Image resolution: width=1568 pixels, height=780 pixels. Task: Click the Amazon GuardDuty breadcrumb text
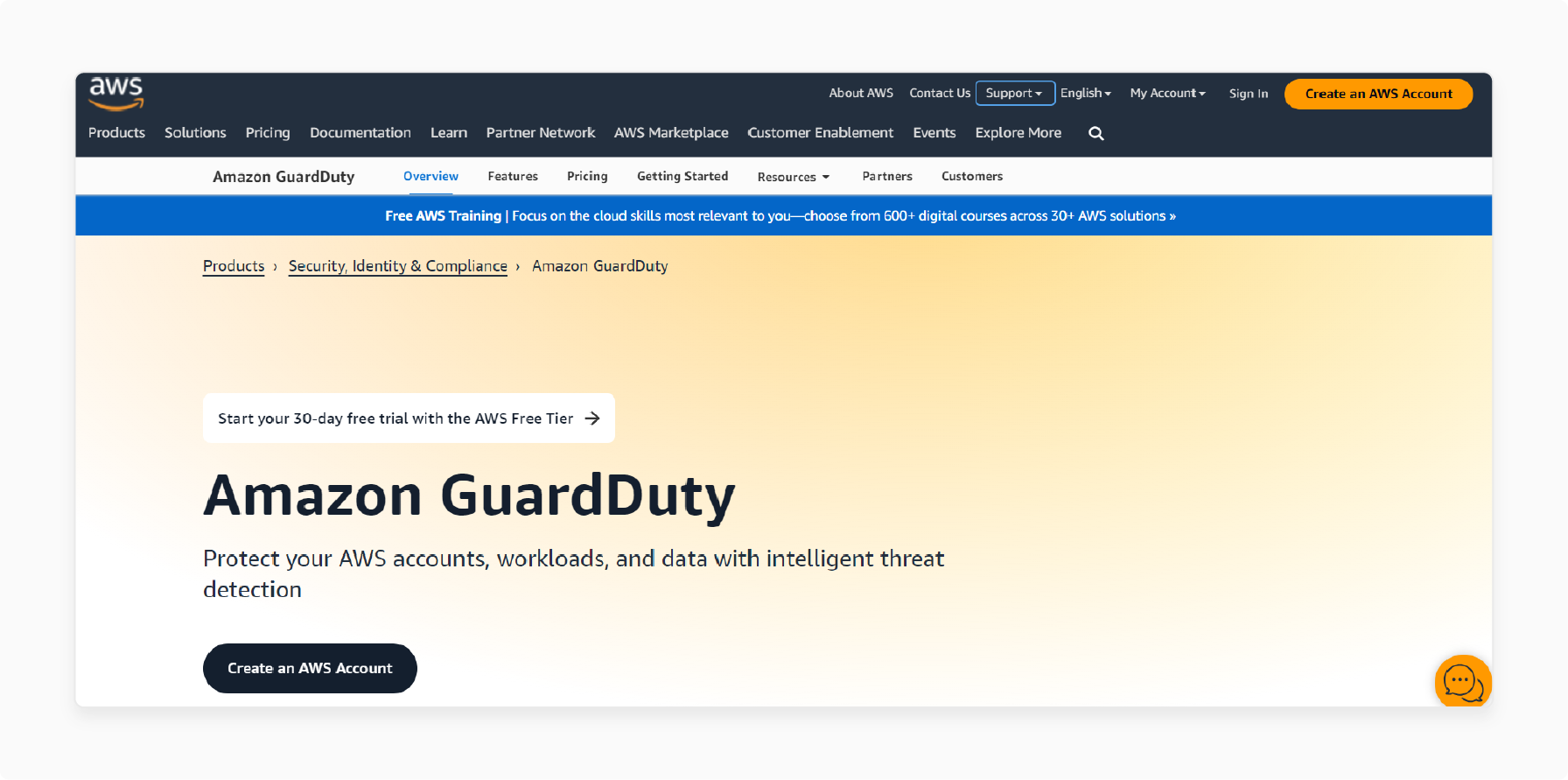[x=600, y=266]
